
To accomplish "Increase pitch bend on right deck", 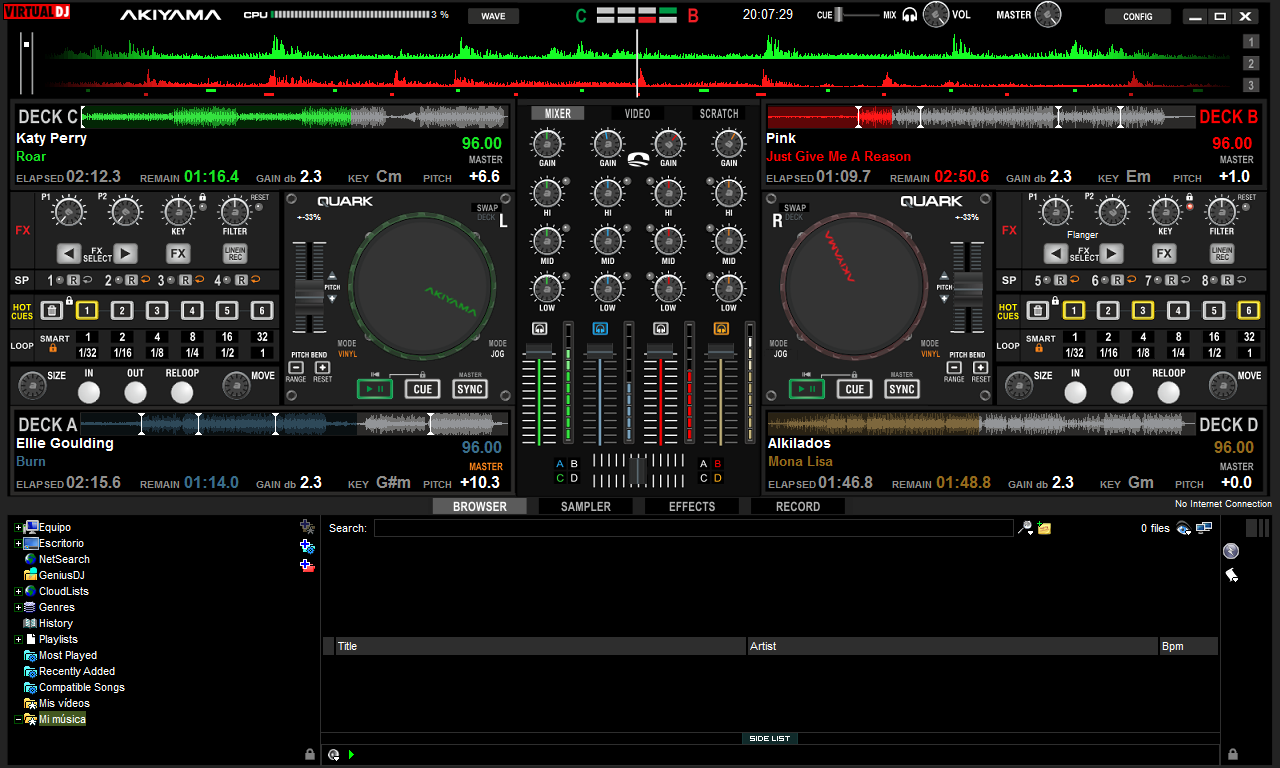I will tap(980, 367).
